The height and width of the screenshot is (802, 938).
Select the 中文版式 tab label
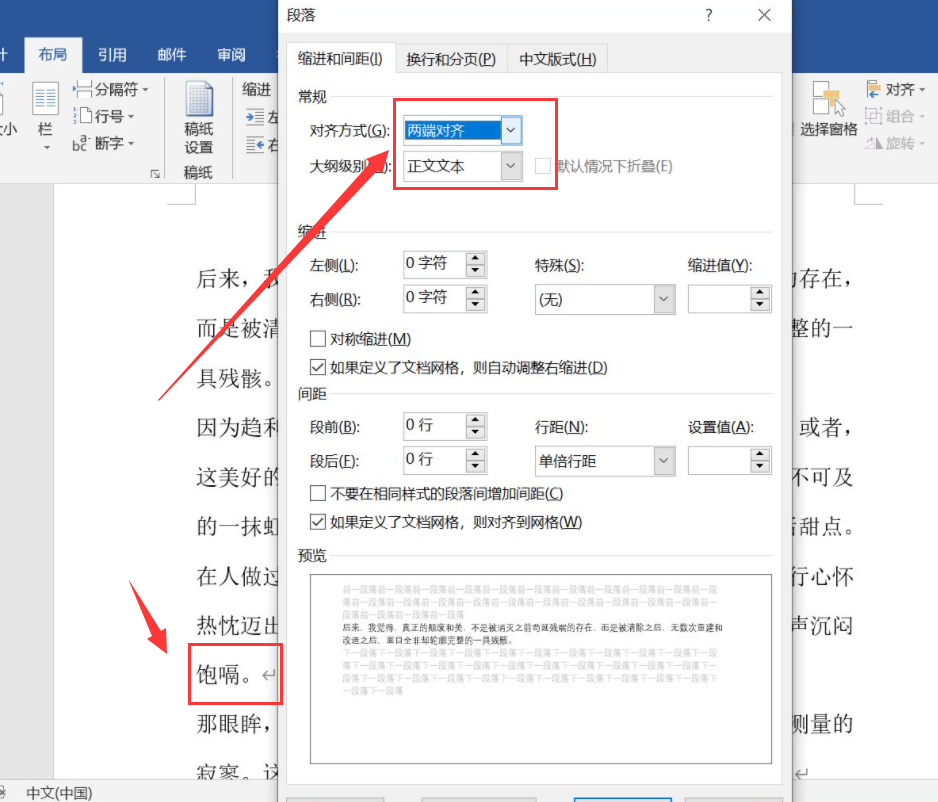557,58
